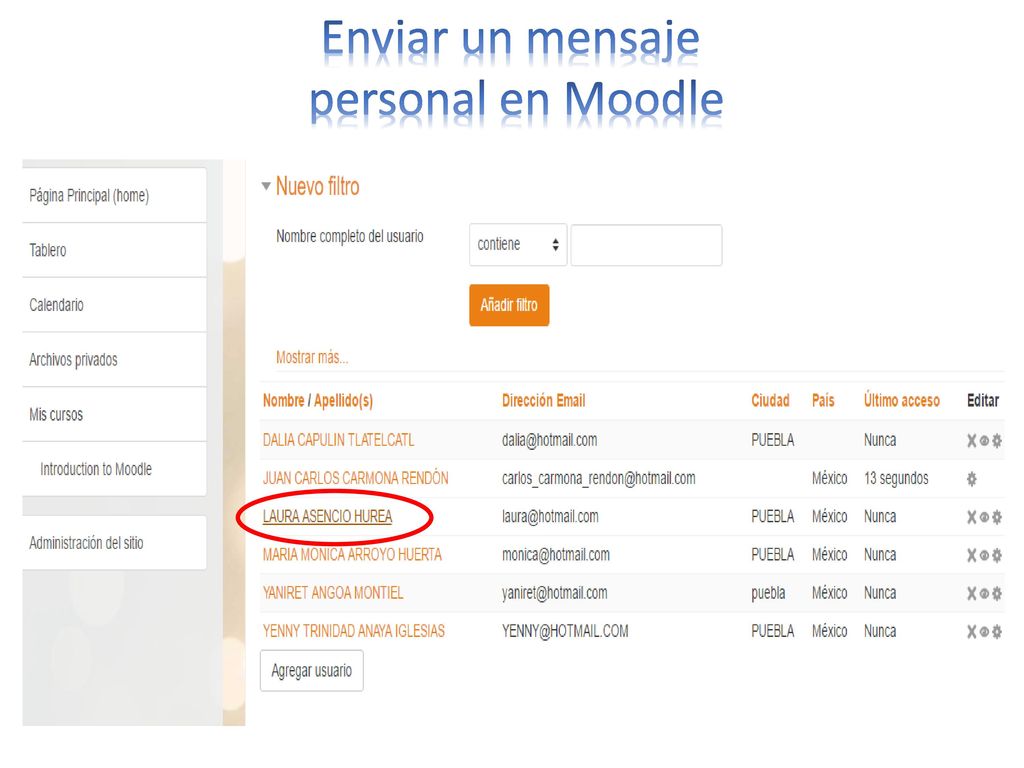Image resolution: width=1024 pixels, height=768 pixels.
Task: Suspend MARIA MONICA ARROYO HUERTA with eye icon
Action: [x=984, y=556]
